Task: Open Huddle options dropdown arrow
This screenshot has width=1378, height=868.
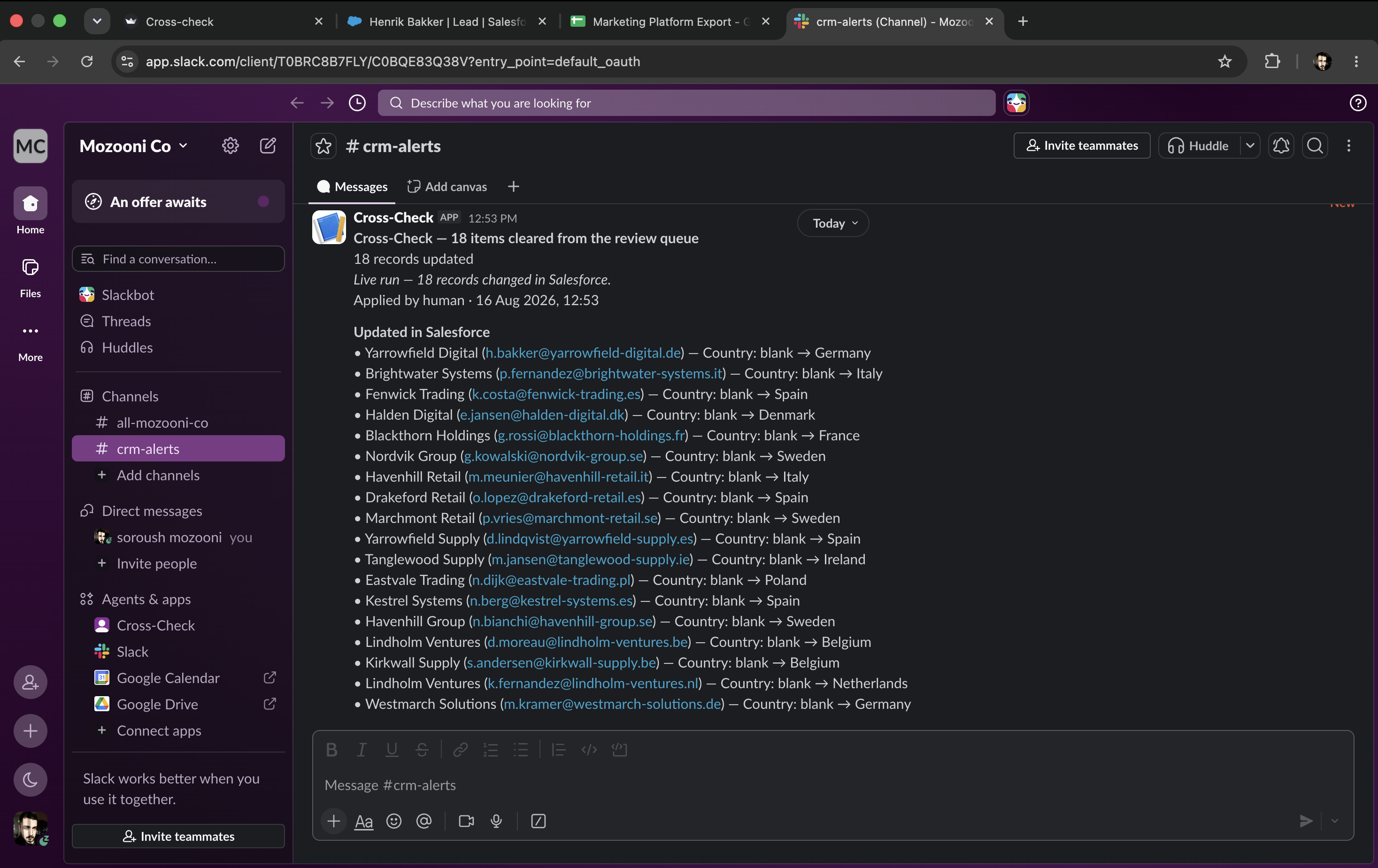Action: click(x=1250, y=146)
